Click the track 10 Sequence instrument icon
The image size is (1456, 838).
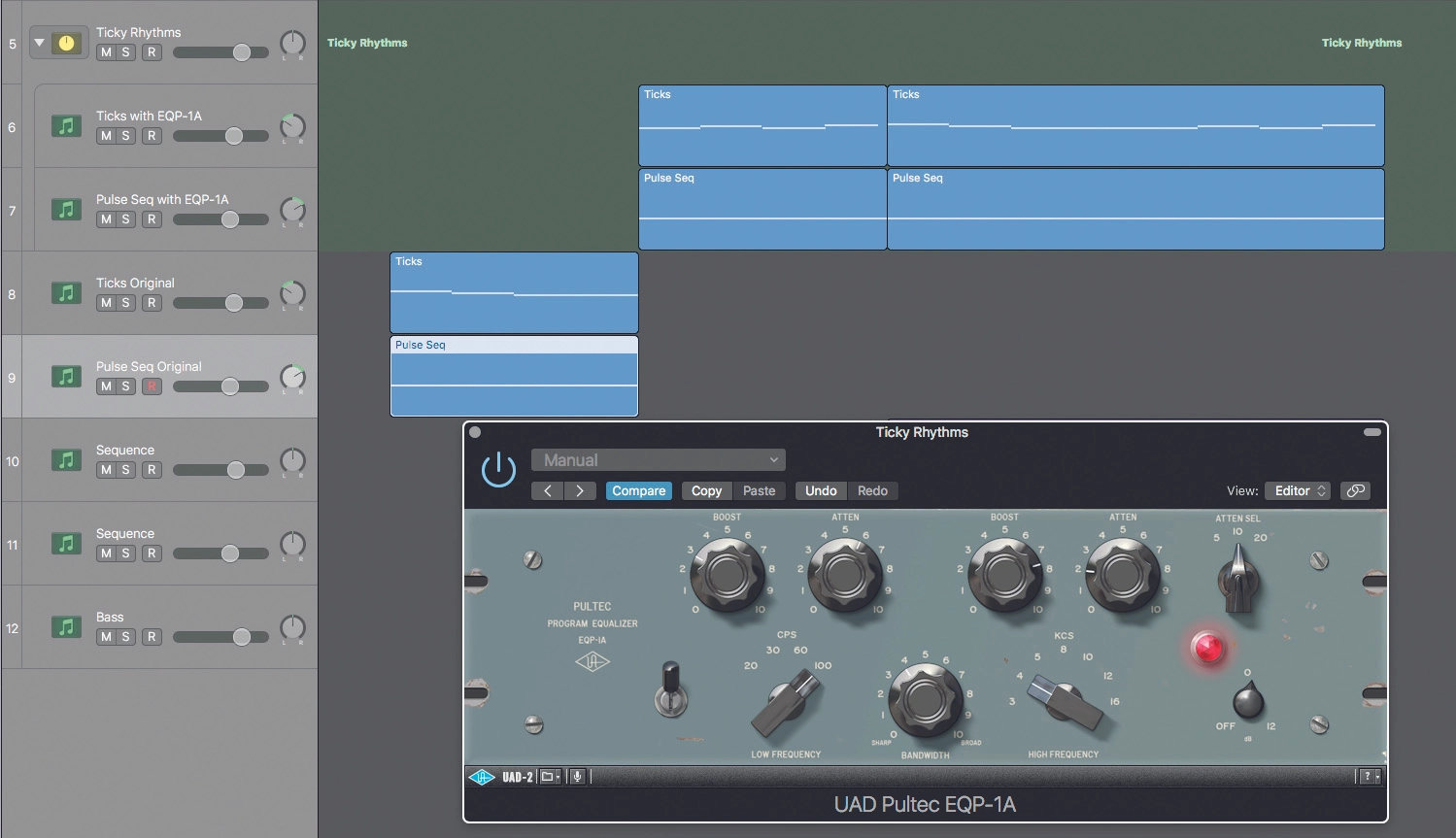point(66,460)
